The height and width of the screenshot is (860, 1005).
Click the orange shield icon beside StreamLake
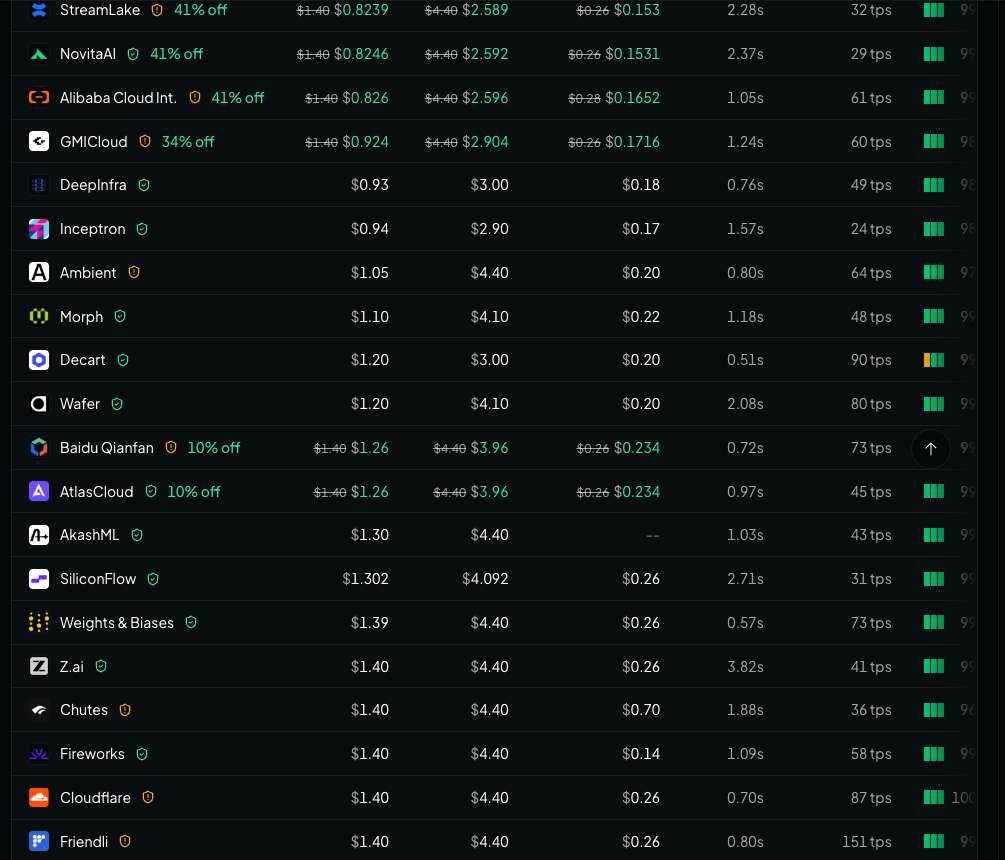point(157,10)
